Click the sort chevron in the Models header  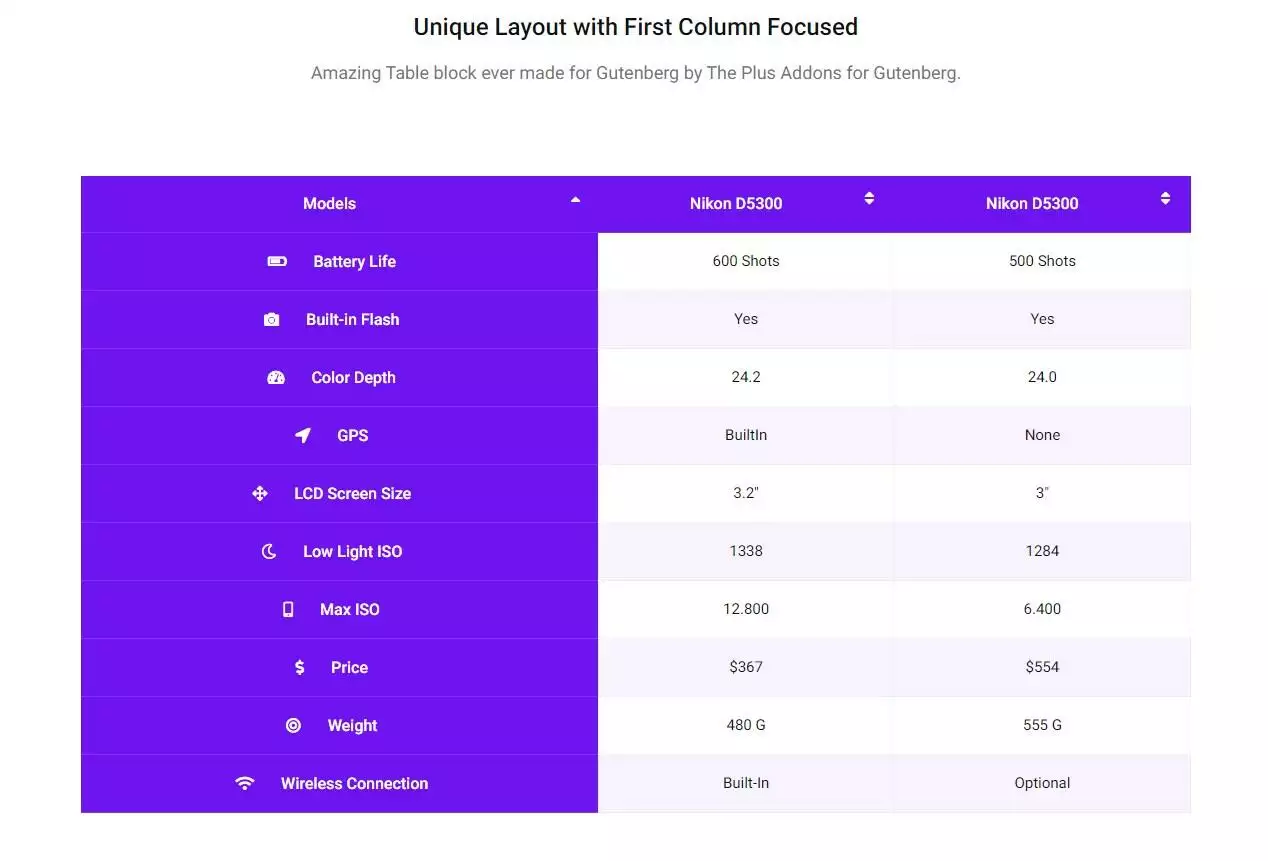[575, 200]
